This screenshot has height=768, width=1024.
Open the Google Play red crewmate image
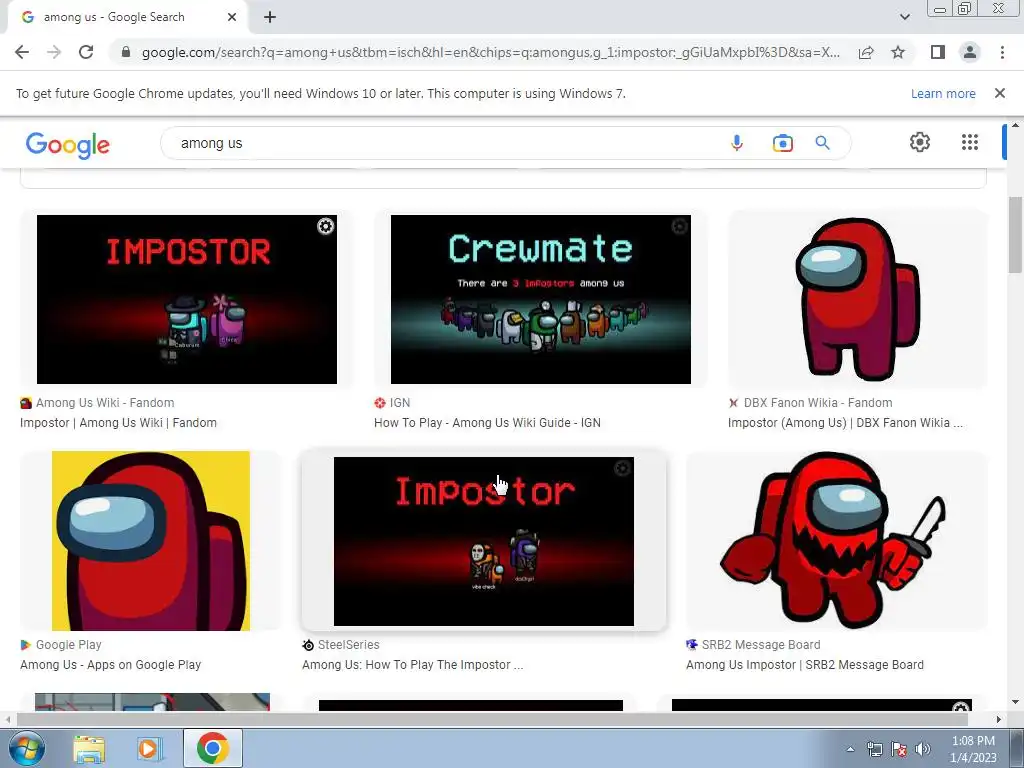click(151, 541)
